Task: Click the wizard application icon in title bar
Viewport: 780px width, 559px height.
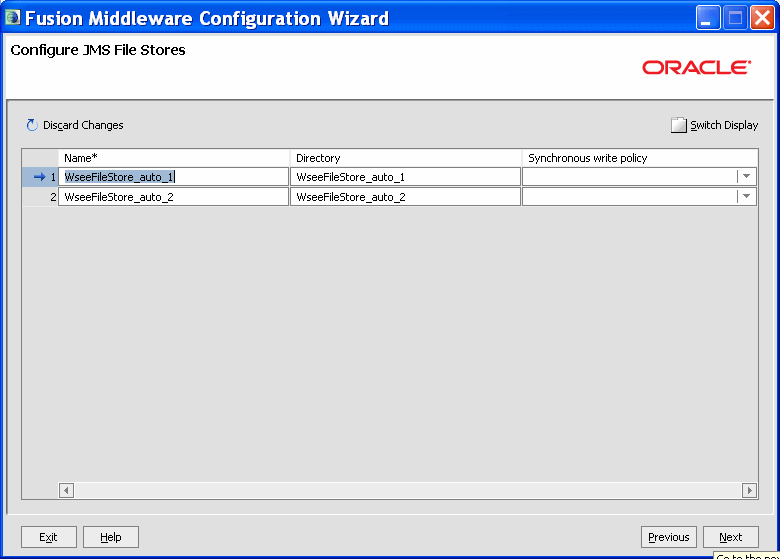Action: pyautogui.click(x=12, y=18)
